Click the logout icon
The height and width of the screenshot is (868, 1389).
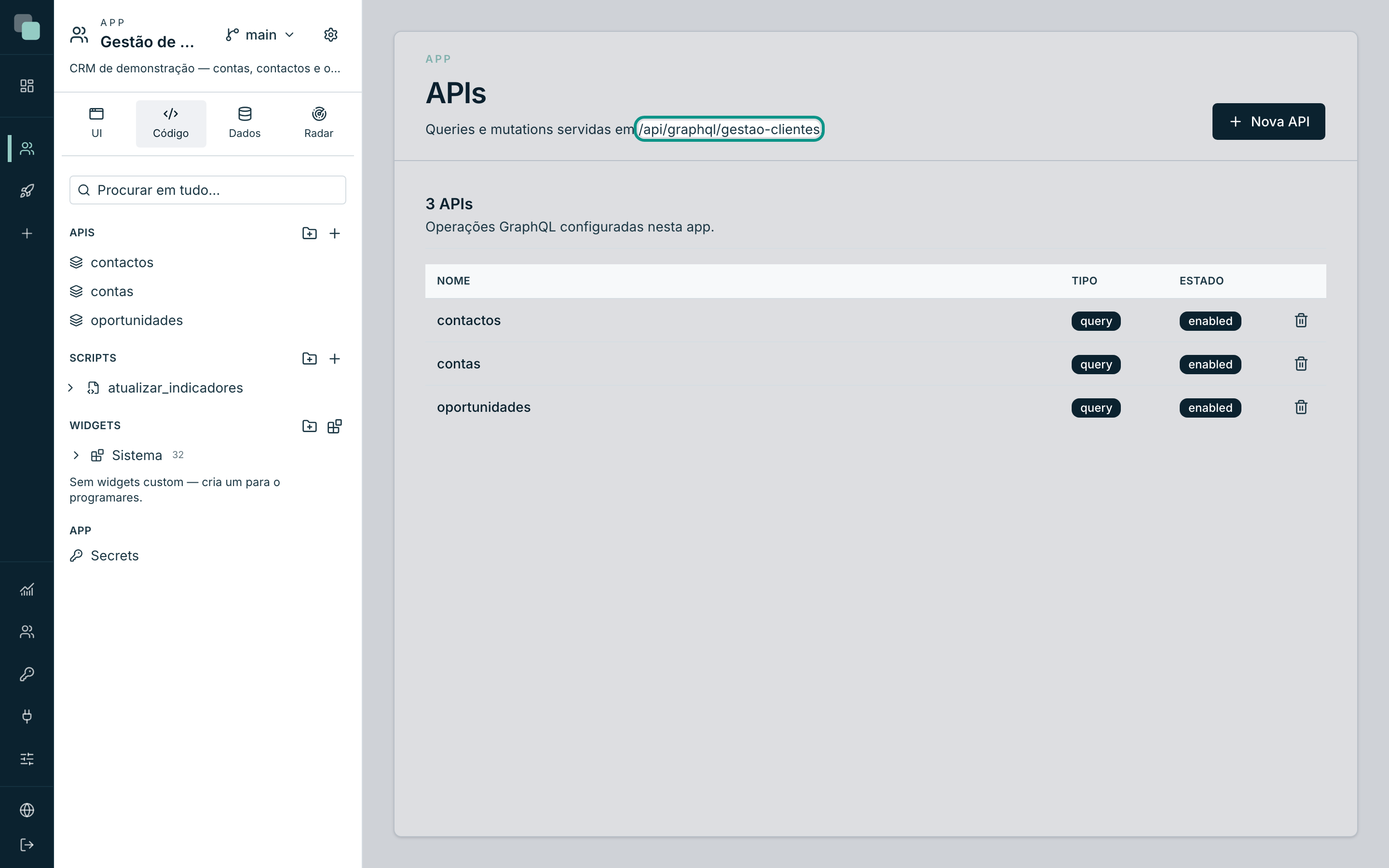click(x=27, y=845)
